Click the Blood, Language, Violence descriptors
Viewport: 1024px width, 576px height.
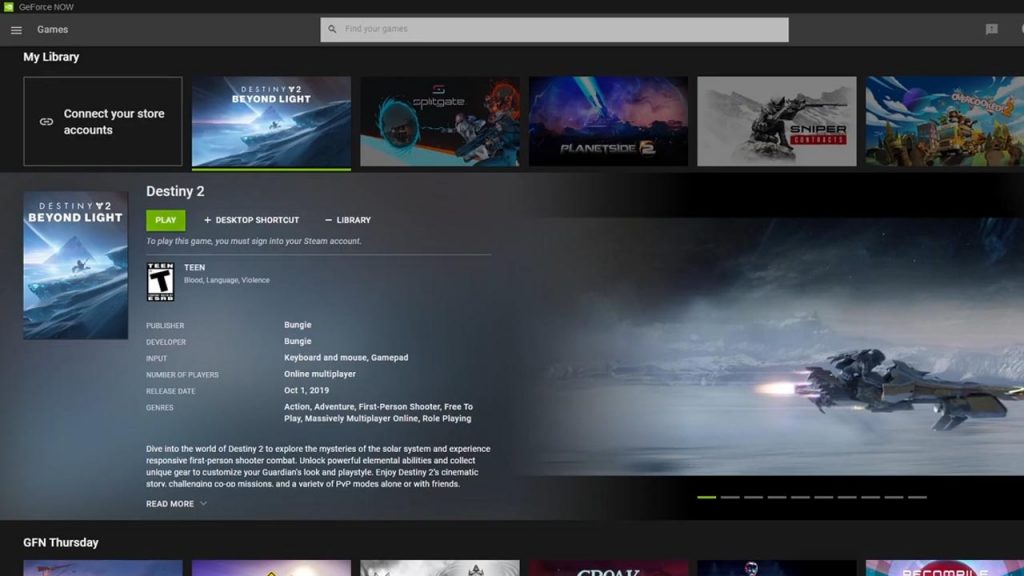point(227,280)
